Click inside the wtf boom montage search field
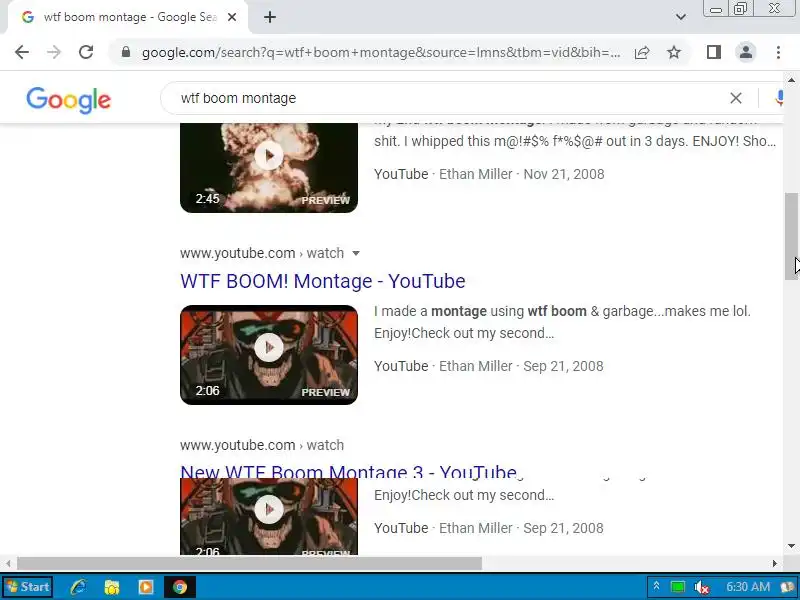Viewport: 800px width, 600px height. point(449,98)
